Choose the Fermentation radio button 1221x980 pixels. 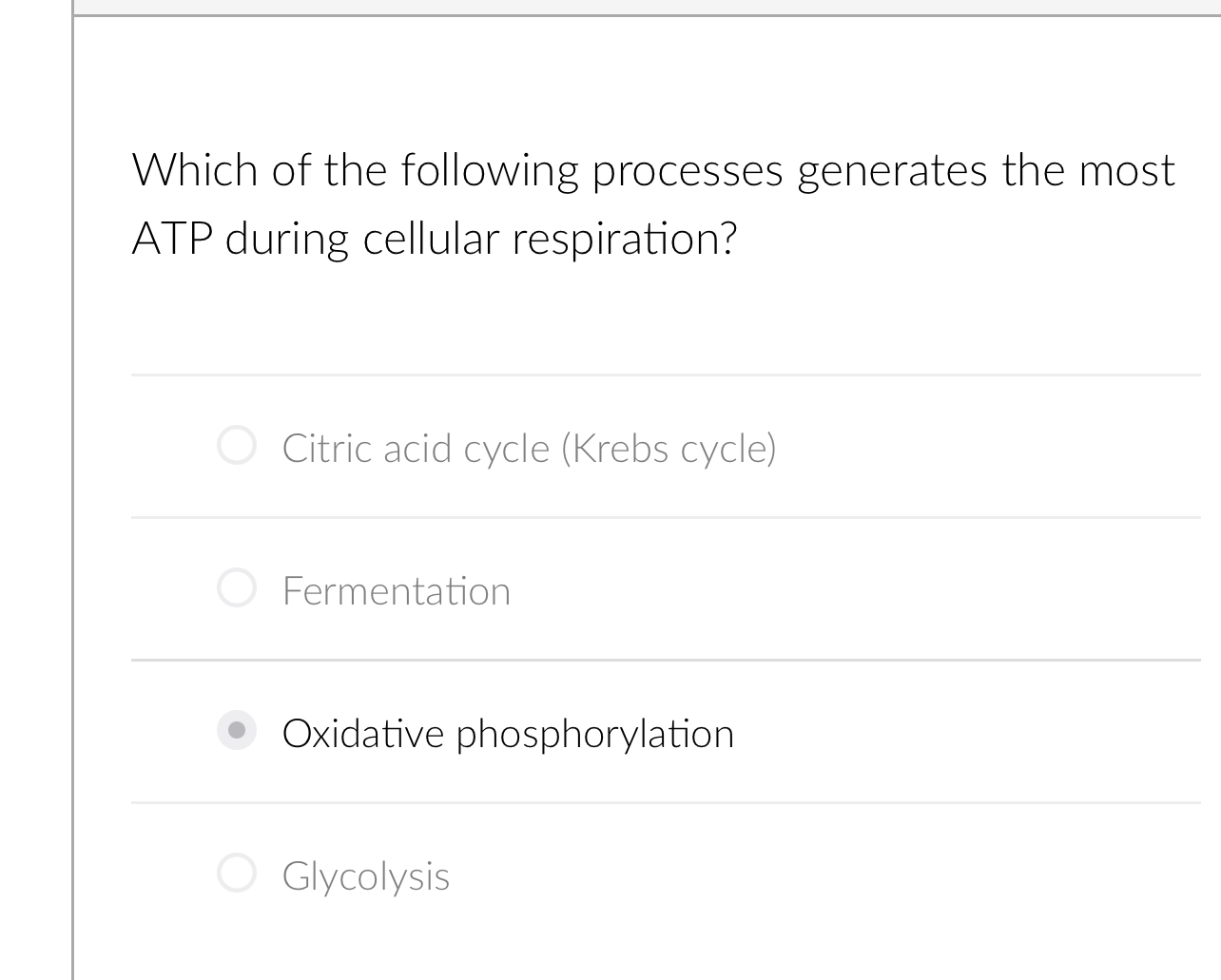237,588
